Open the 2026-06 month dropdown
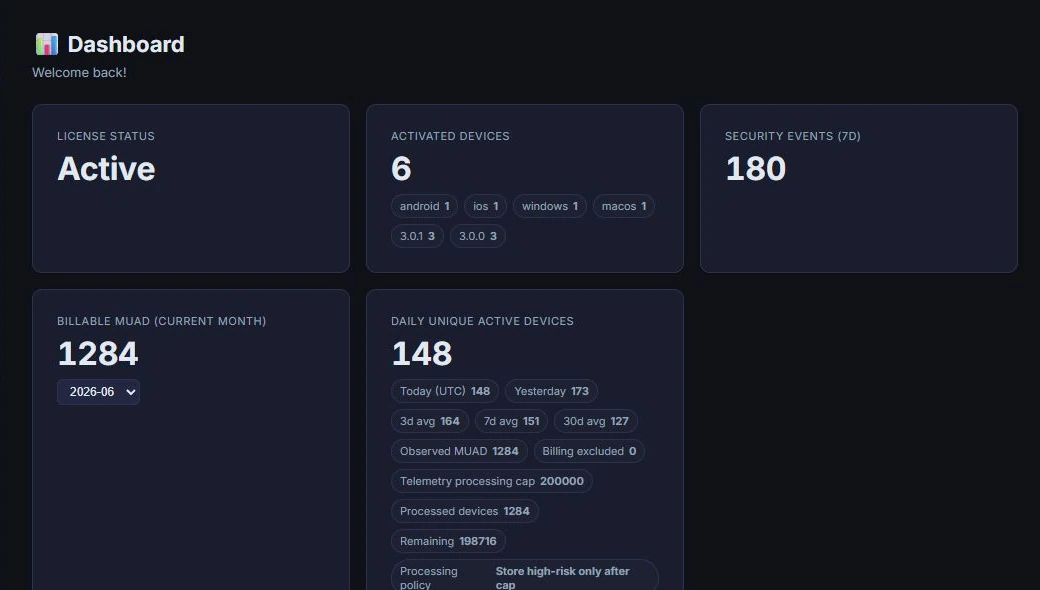The image size is (1040, 590). [98, 392]
